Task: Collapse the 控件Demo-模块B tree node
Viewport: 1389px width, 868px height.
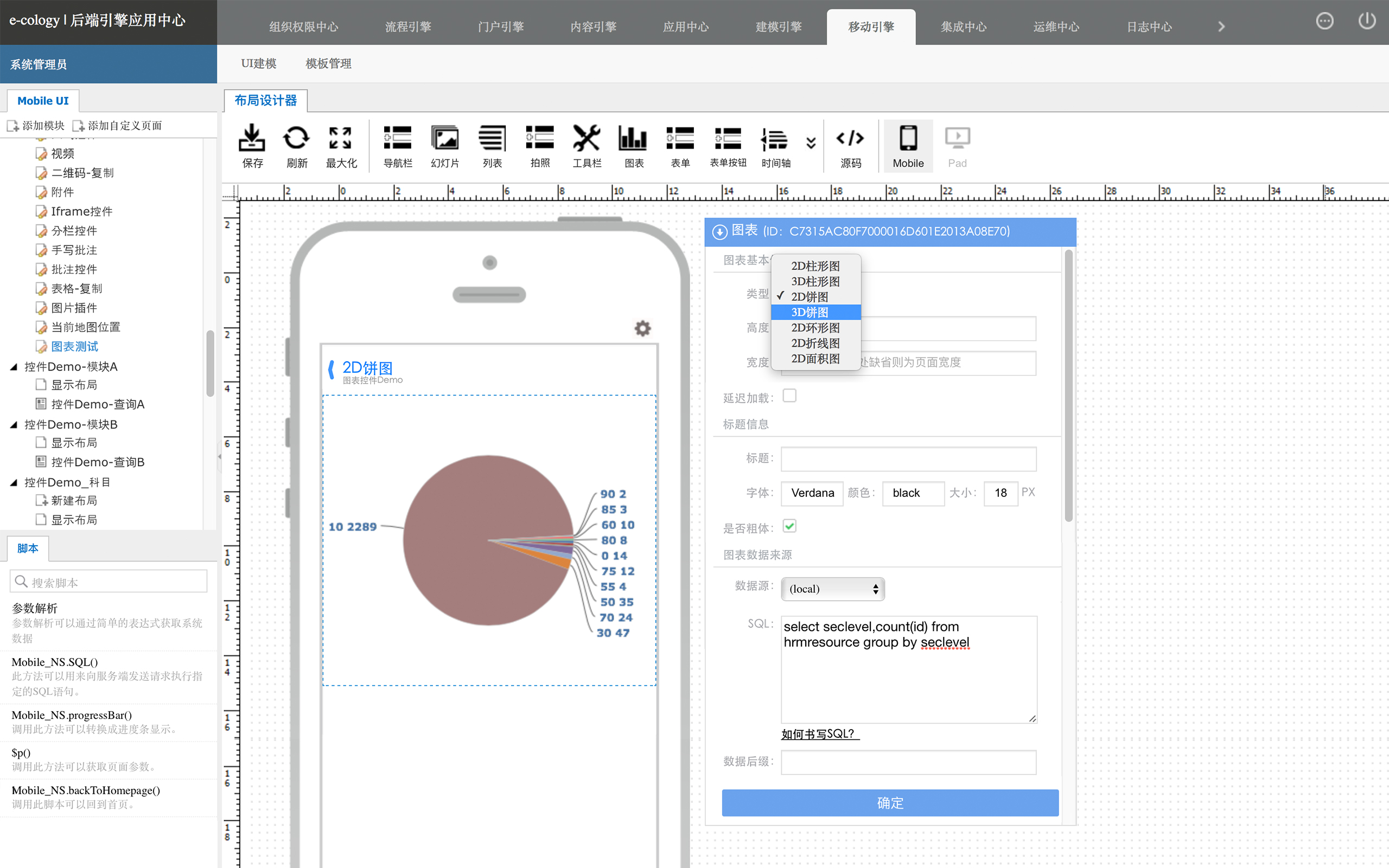Action: (x=14, y=425)
